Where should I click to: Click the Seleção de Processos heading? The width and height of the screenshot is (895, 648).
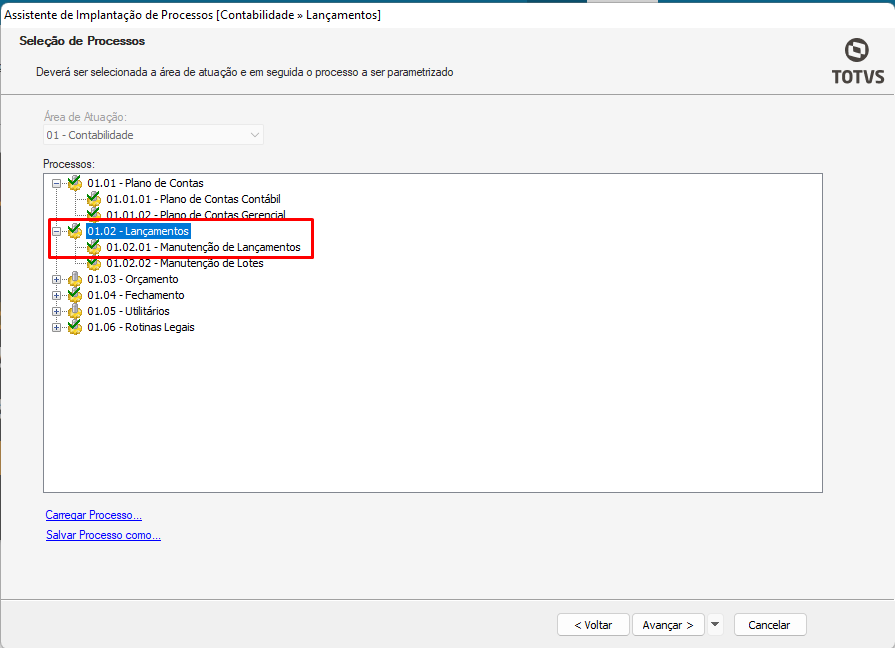pos(82,41)
